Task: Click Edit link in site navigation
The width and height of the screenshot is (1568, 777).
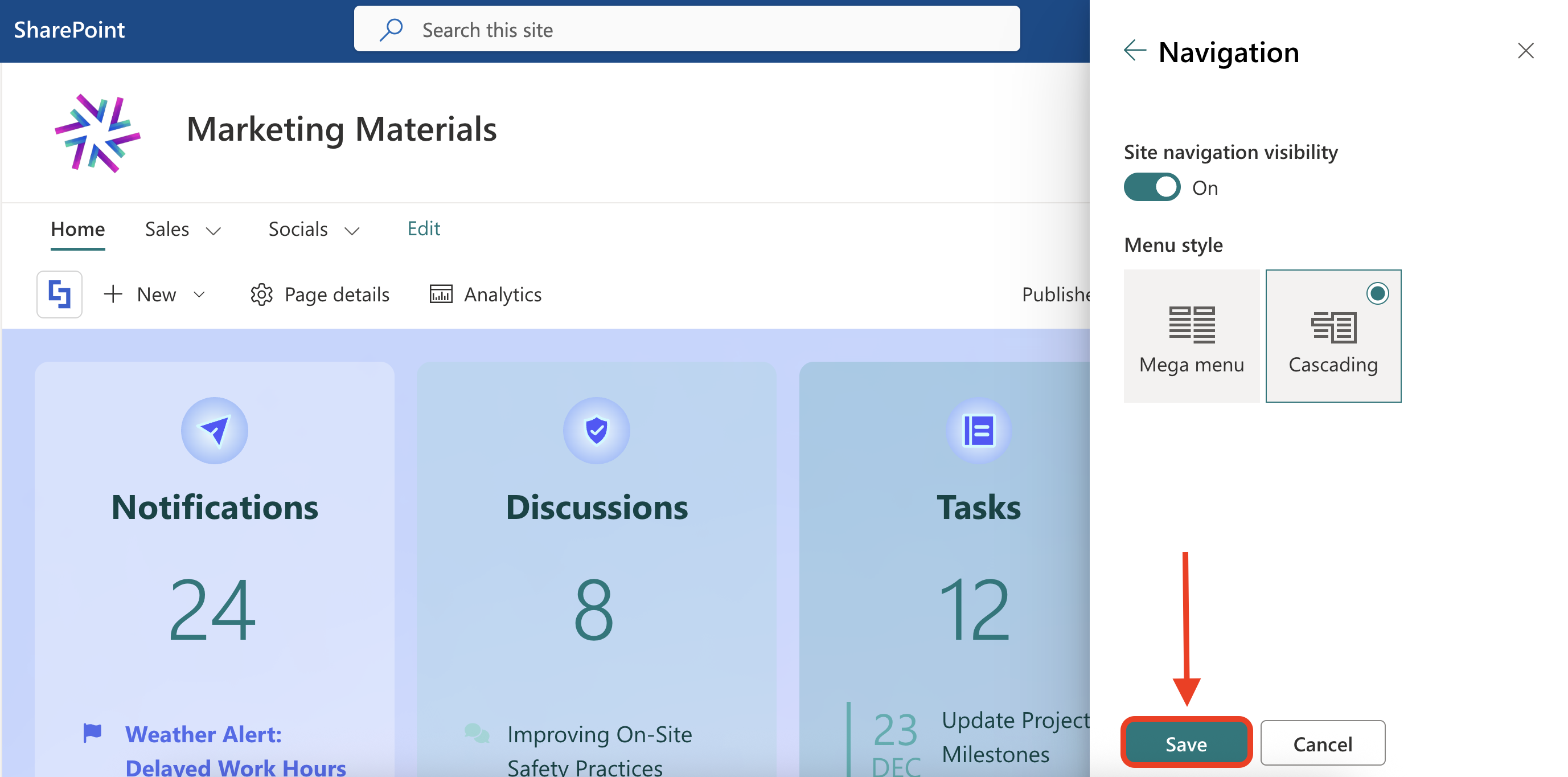Action: point(424,229)
